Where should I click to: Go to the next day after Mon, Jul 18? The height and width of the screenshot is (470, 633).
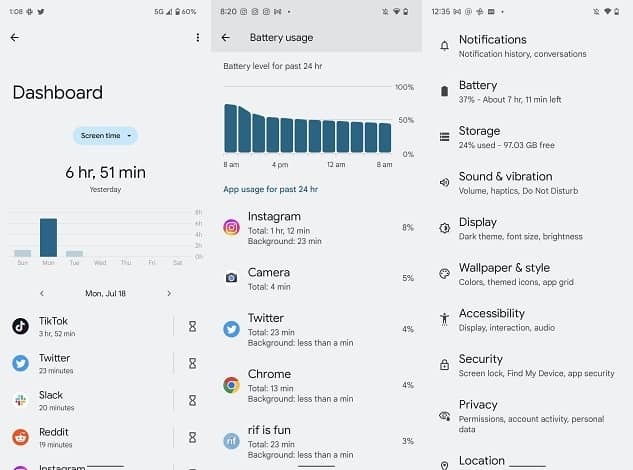(x=169, y=293)
